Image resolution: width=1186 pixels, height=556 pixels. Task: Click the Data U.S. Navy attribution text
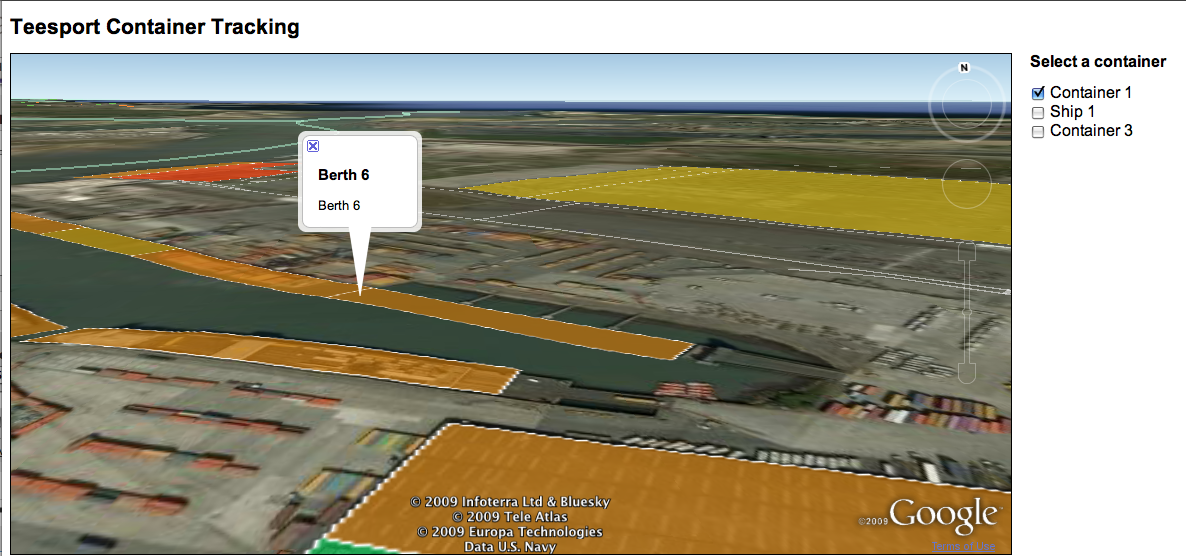[510, 547]
